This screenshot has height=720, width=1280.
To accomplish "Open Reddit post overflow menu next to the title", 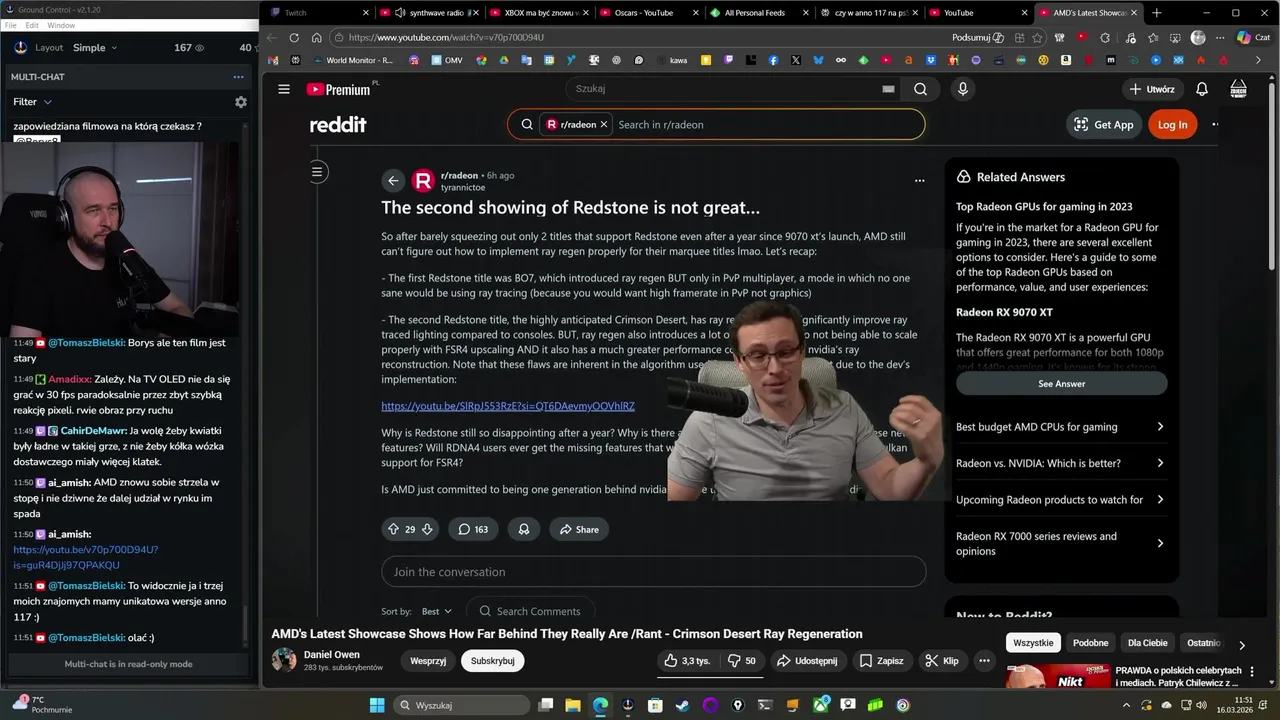I will [920, 181].
